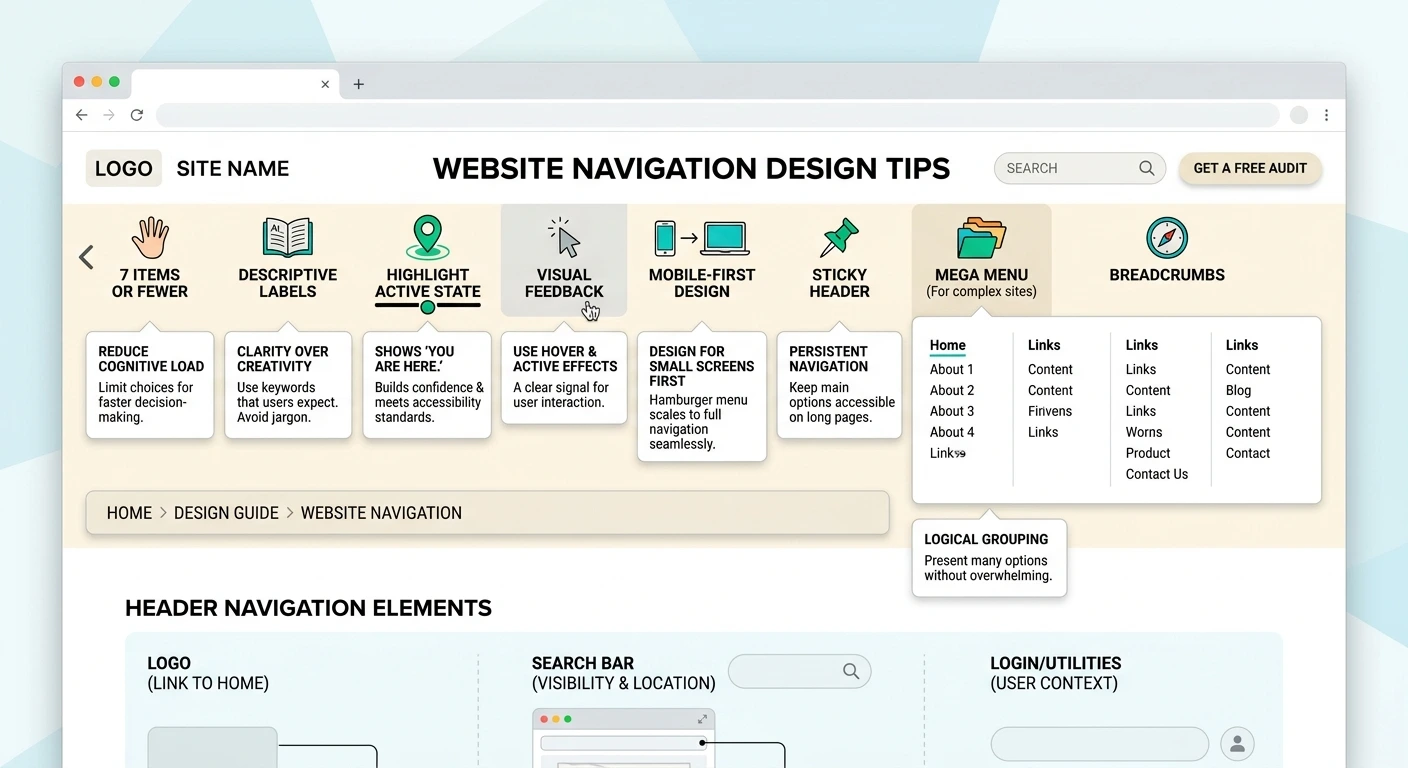Viewport: 1408px width, 768px height.
Task: Open the Blog link in the mega menu
Action: (1238, 390)
